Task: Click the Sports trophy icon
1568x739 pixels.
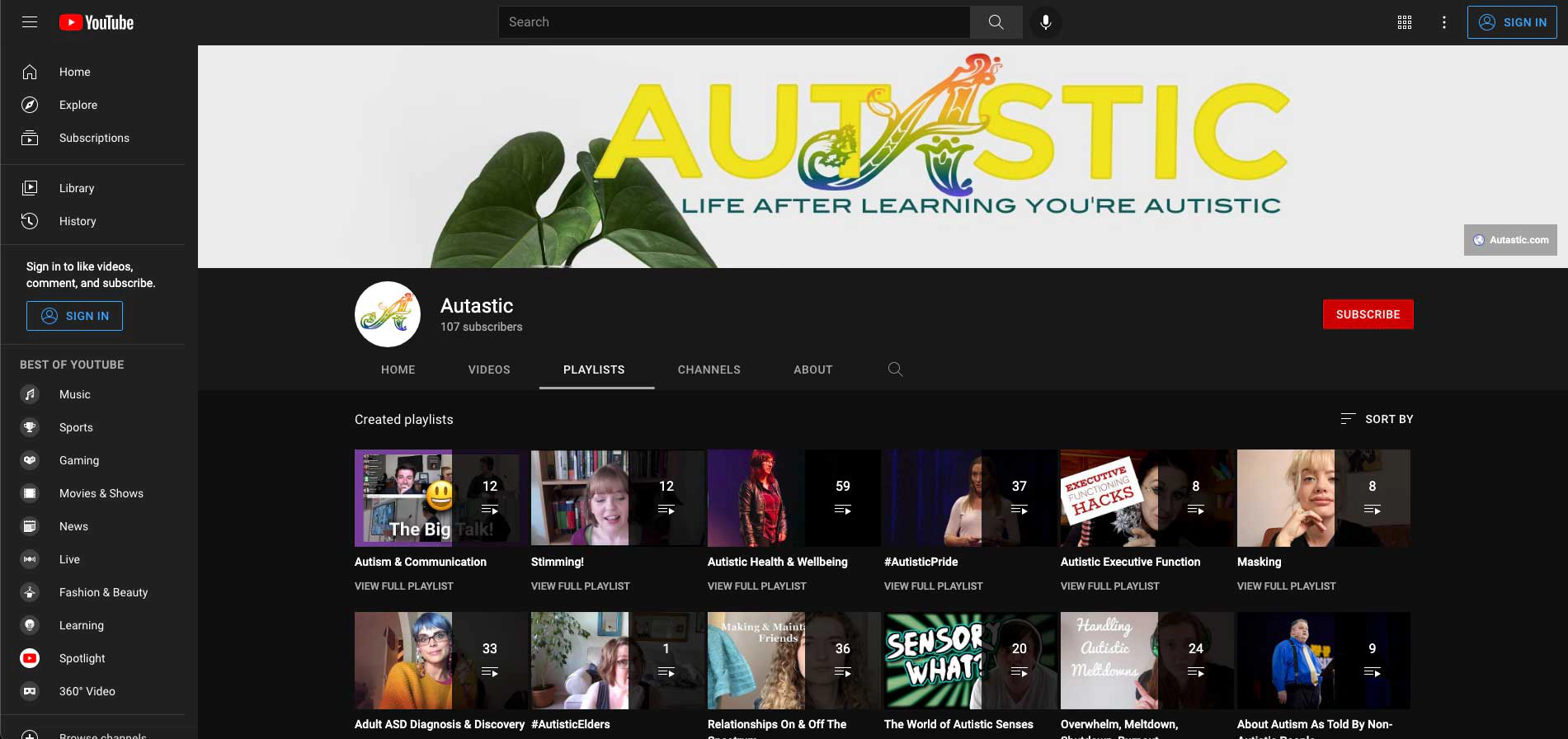Action: (30, 427)
